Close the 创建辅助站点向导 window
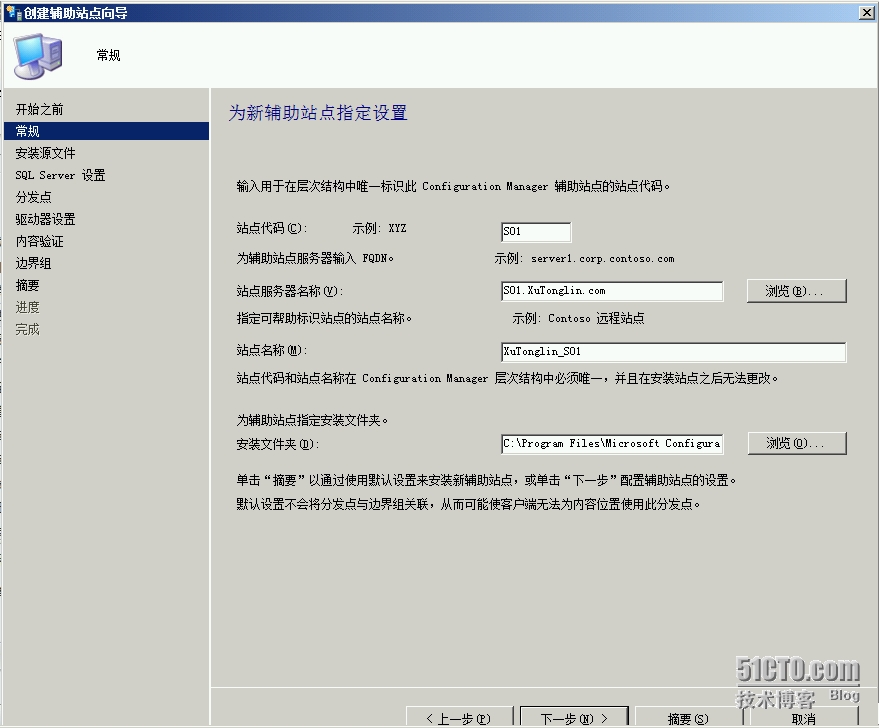The width and height of the screenshot is (879, 728). [x=866, y=13]
